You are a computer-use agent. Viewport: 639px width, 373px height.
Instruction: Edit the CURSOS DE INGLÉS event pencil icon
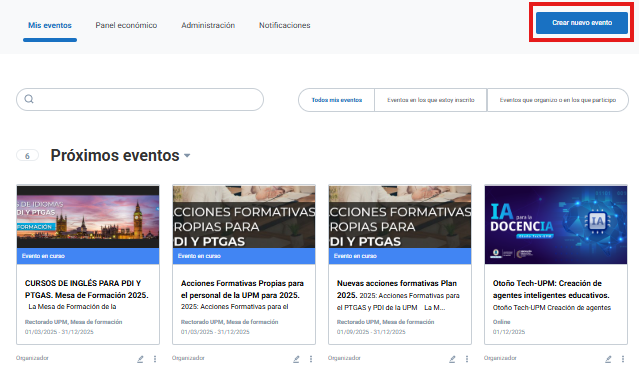[x=140, y=359]
